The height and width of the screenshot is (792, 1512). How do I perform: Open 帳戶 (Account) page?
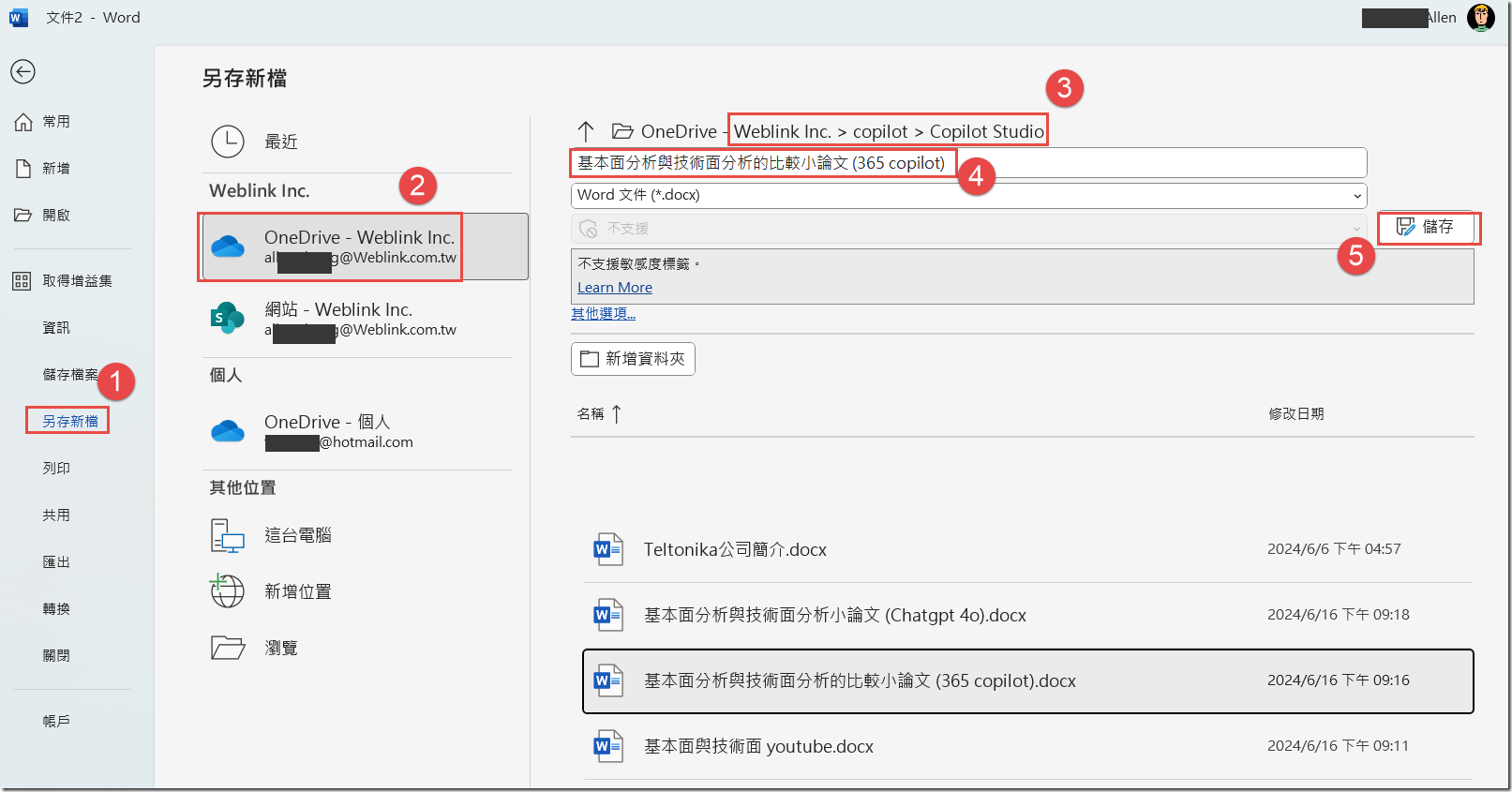point(56,722)
